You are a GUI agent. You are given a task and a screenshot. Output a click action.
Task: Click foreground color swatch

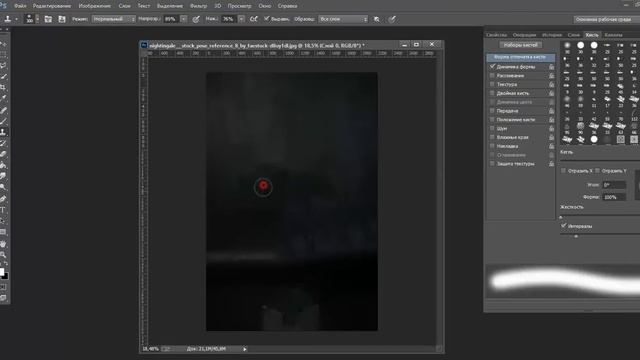(x=2, y=272)
